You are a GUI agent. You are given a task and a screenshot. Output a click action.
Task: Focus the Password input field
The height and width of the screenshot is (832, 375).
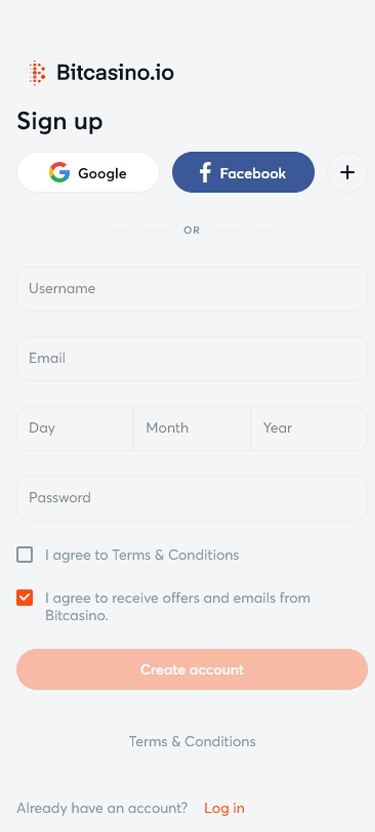pyautogui.click(x=192, y=498)
